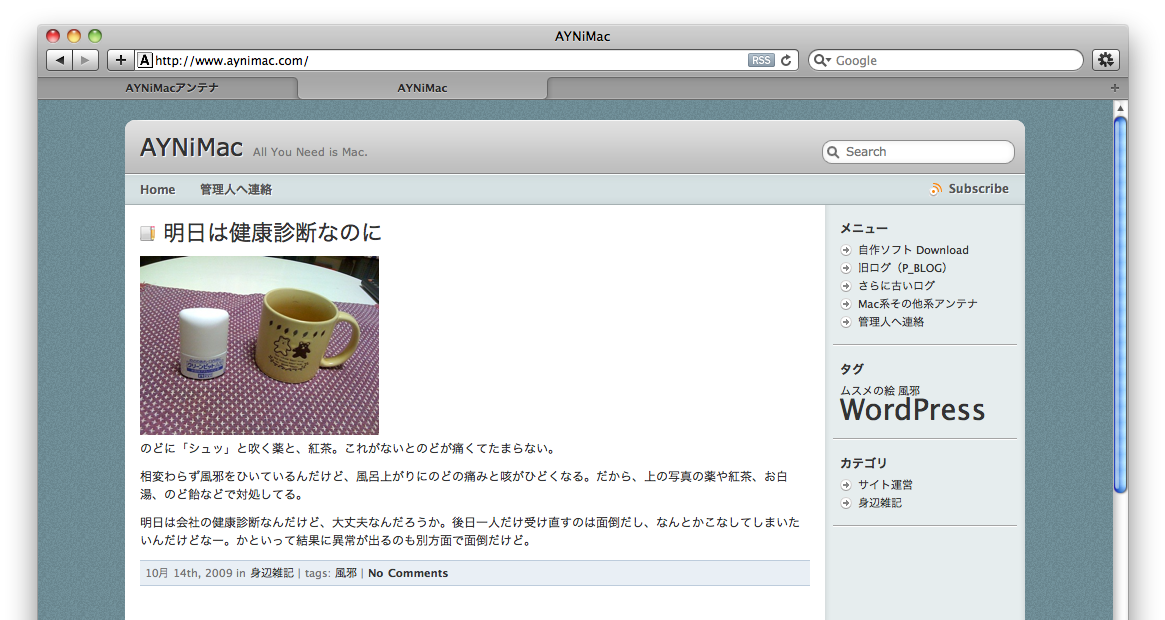Image resolution: width=1165 pixels, height=620 pixels.
Task: Open the 風邪 tag in post footer
Action: 345,573
